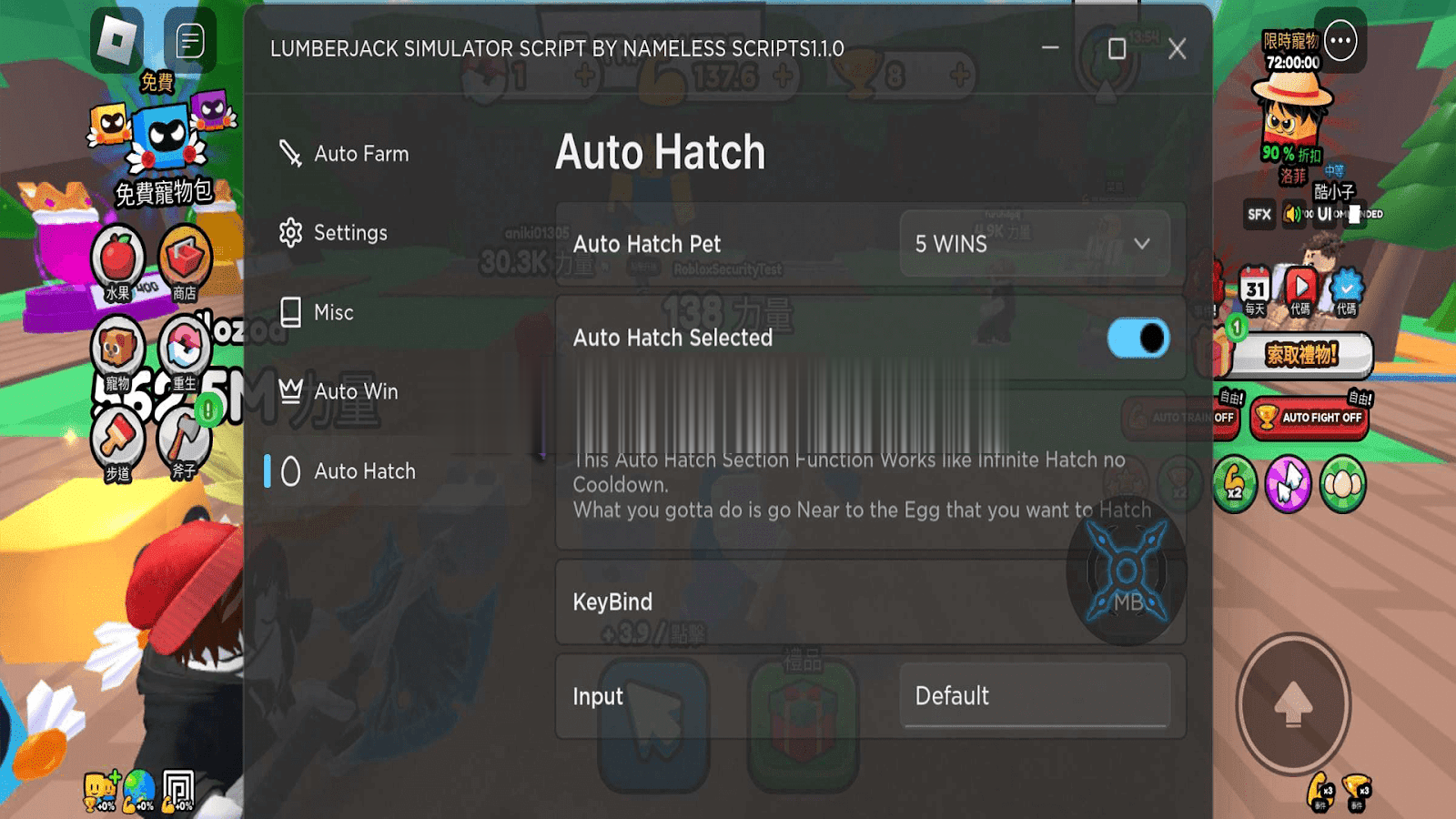Image resolution: width=1456 pixels, height=819 pixels.
Task: Open the daily calendar 31 icon
Action: coord(1255,289)
